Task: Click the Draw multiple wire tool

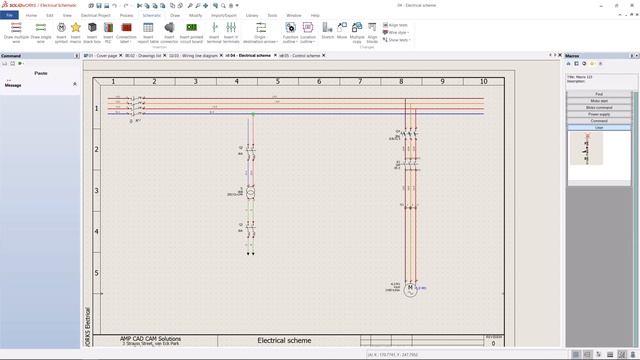Action: pyautogui.click(x=16, y=33)
